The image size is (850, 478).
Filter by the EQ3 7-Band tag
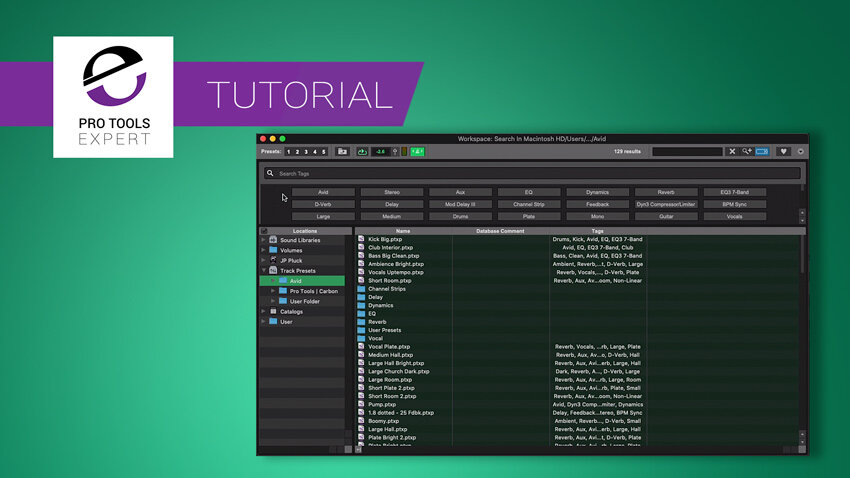pos(735,192)
